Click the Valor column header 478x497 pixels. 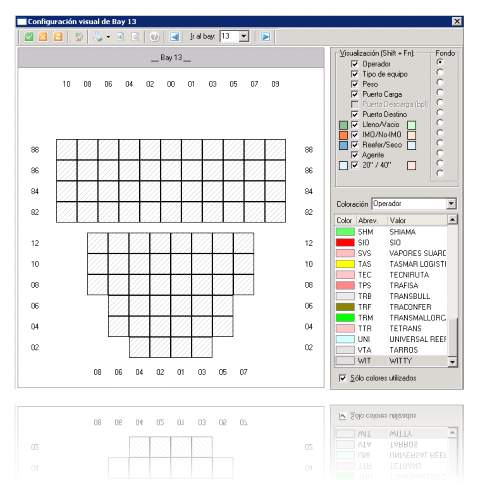[417, 220]
